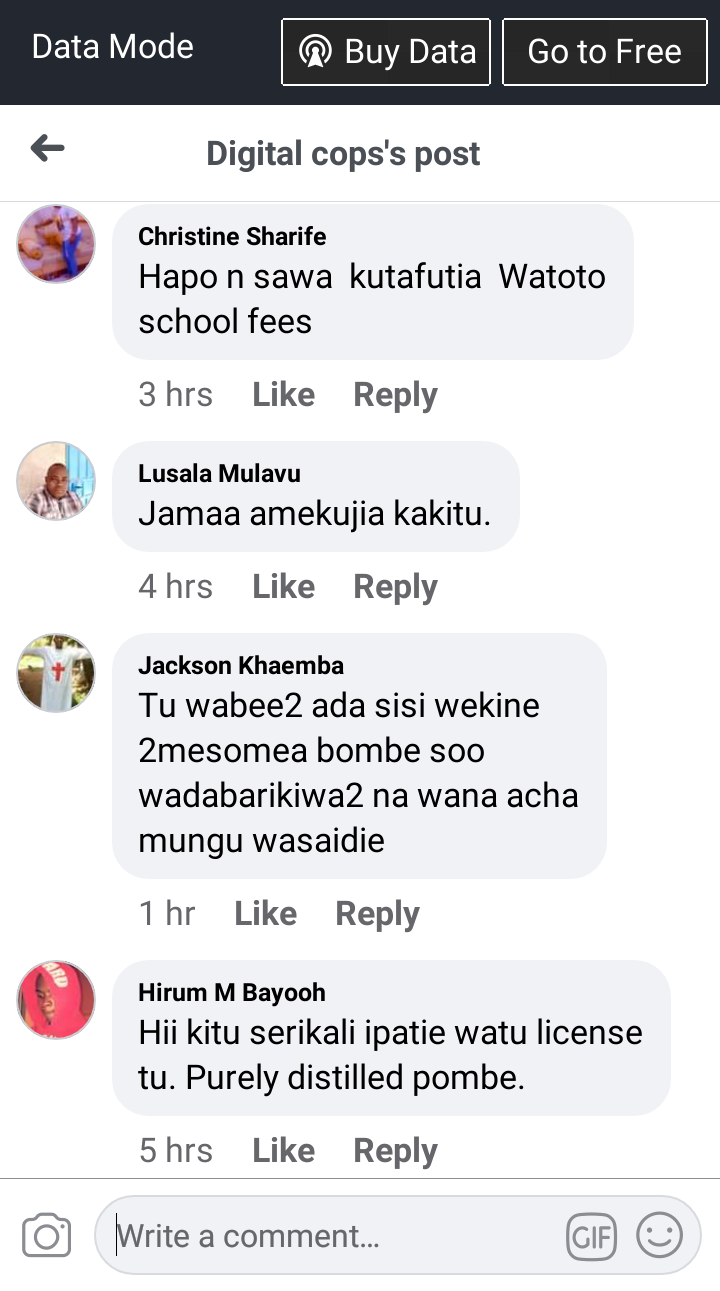Tap the back arrow icon
This screenshot has height=1291, width=720.
(x=47, y=150)
